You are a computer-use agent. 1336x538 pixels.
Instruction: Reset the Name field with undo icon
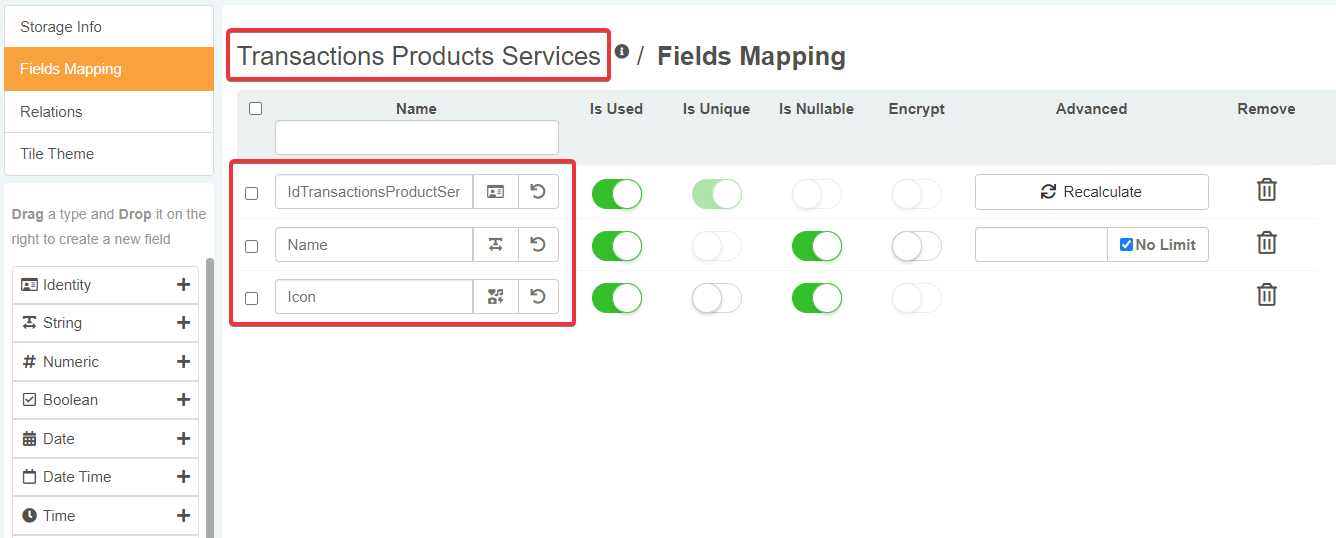point(538,244)
